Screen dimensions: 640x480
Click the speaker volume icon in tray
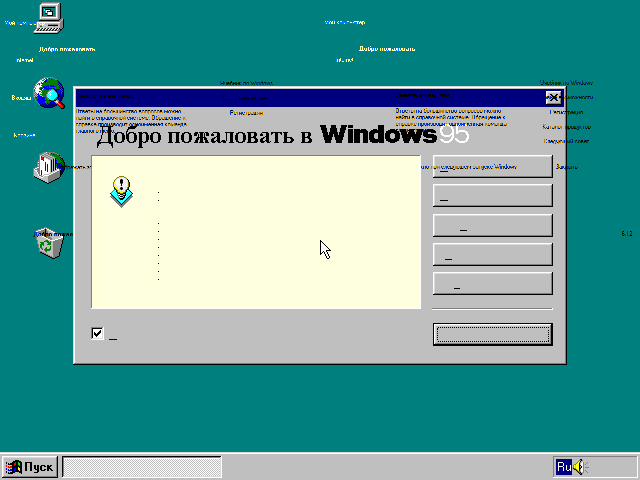[581, 466]
